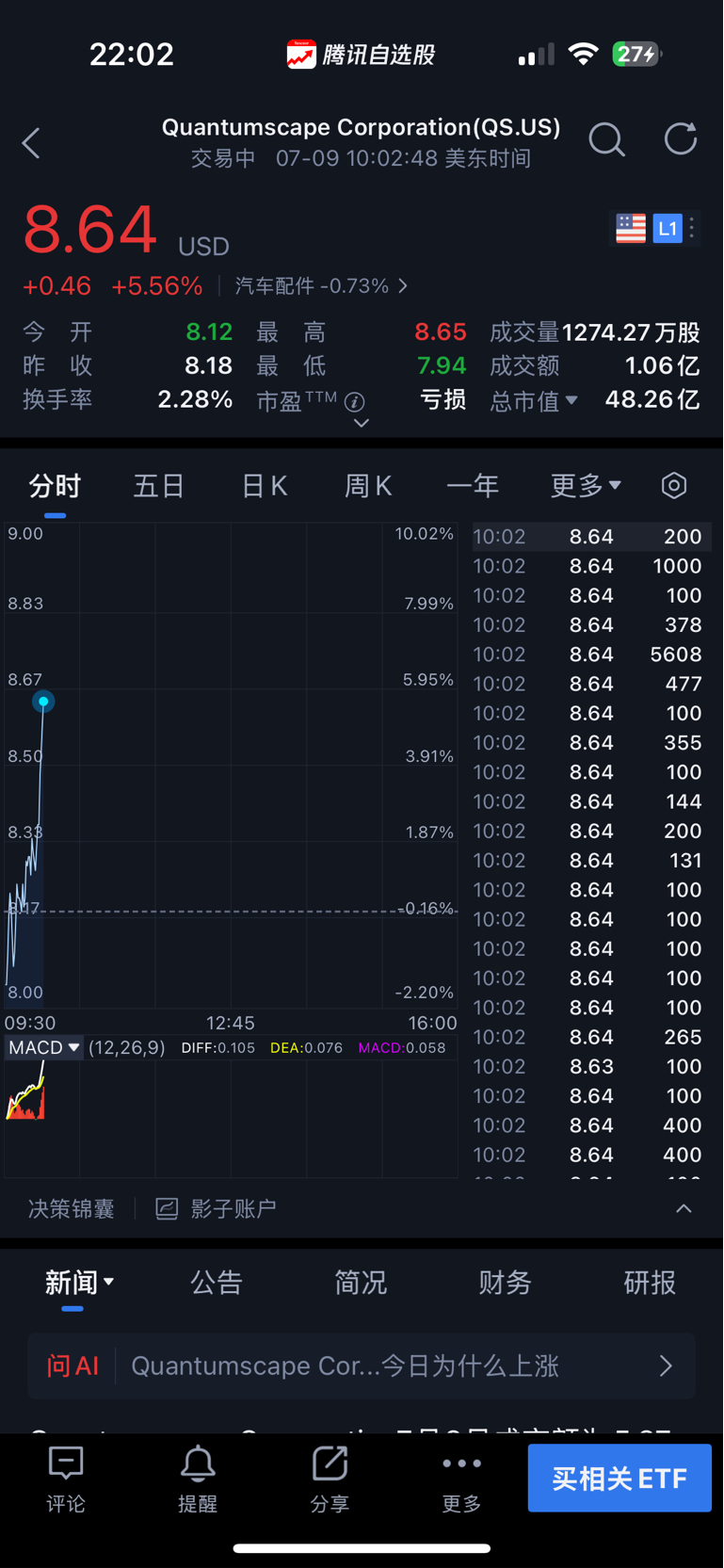Go back with the left arrow icon
The width and height of the screenshot is (724, 1568).
point(31,143)
